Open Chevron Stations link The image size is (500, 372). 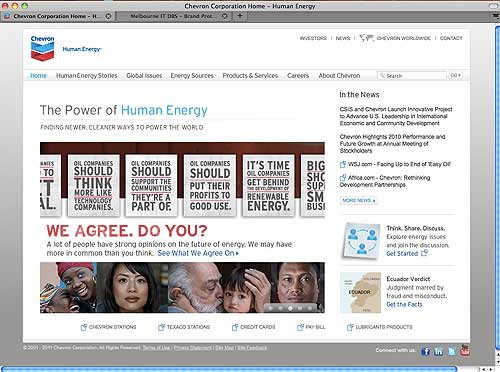coord(112,327)
